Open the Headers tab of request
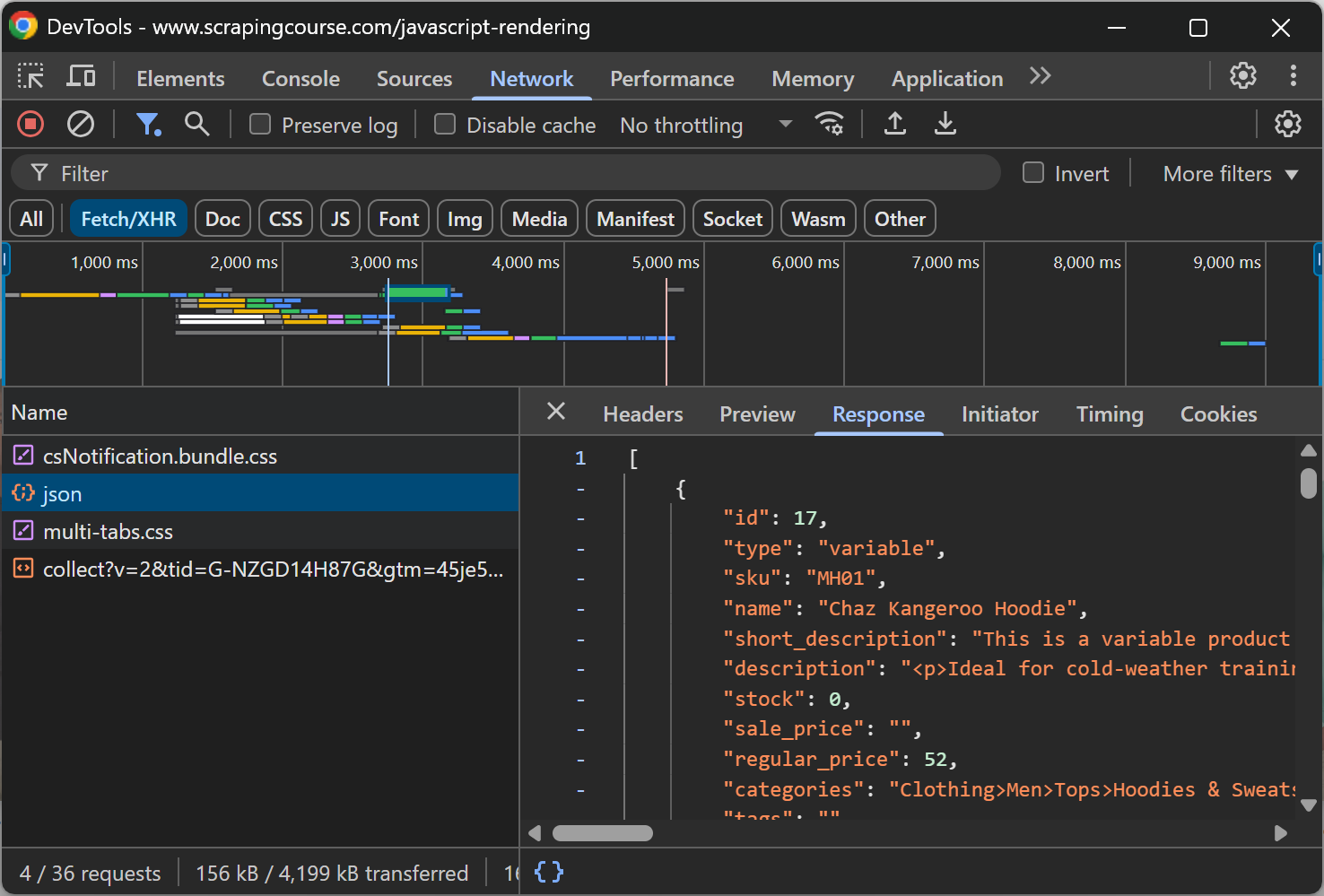Screen dimensions: 1324x896 point(642,414)
